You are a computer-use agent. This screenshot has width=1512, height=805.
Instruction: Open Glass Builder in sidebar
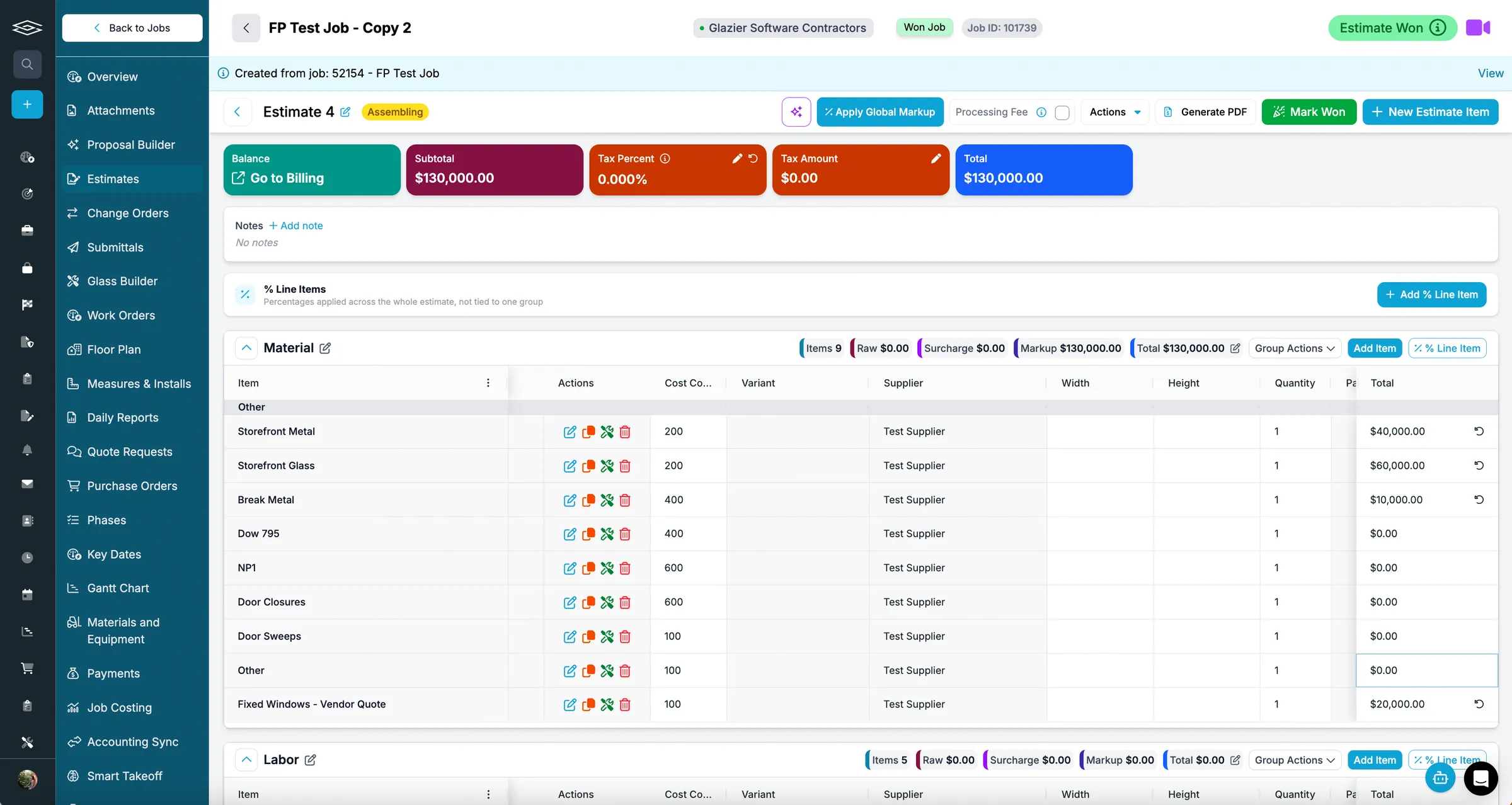[x=122, y=281]
